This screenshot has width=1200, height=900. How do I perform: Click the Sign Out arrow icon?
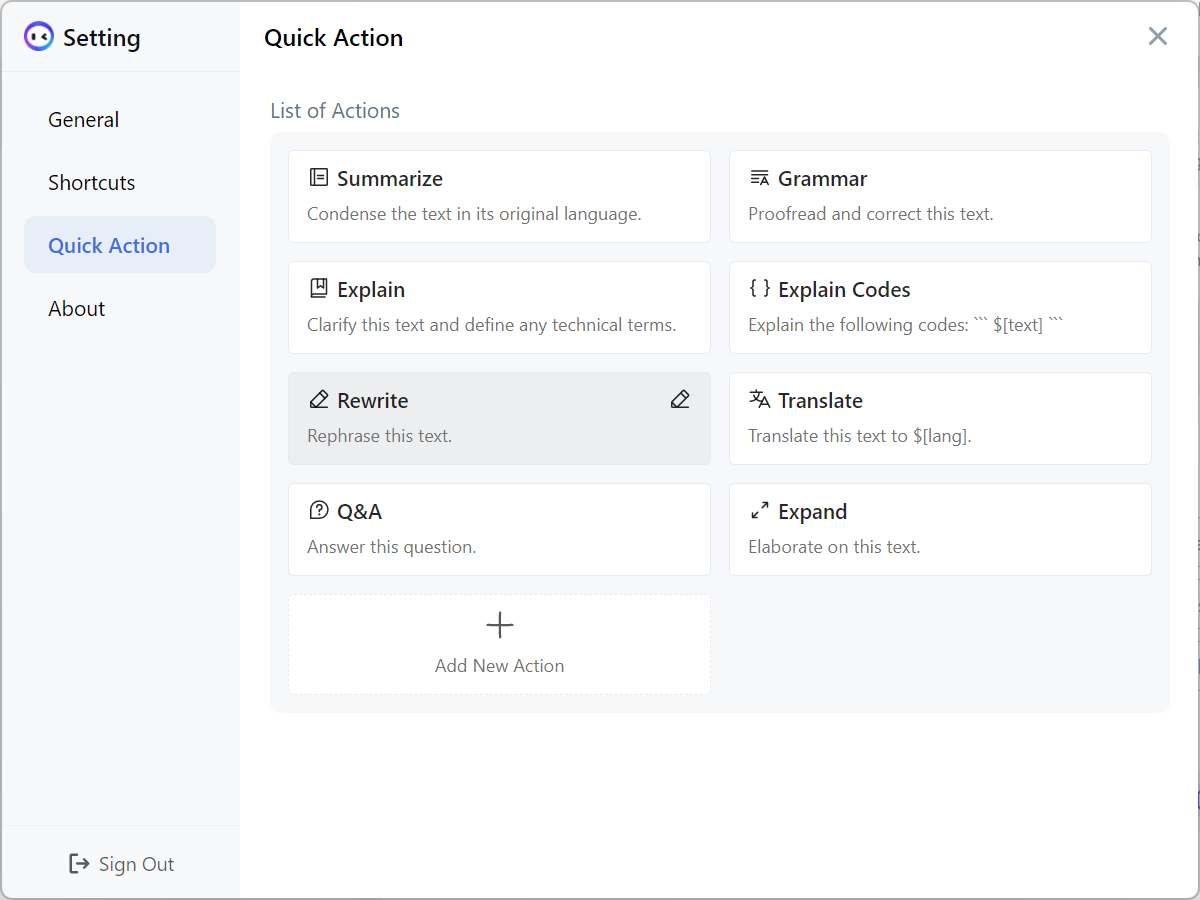(79, 863)
